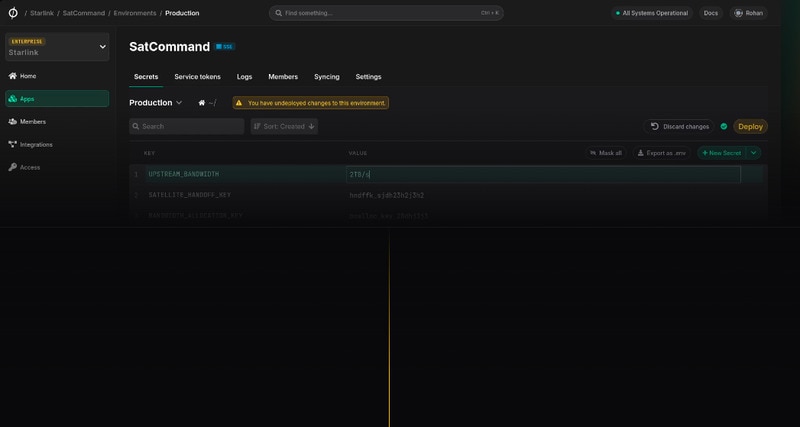Switch to the Service tokens tab
This screenshot has height=427, width=800.
pos(197,77)
